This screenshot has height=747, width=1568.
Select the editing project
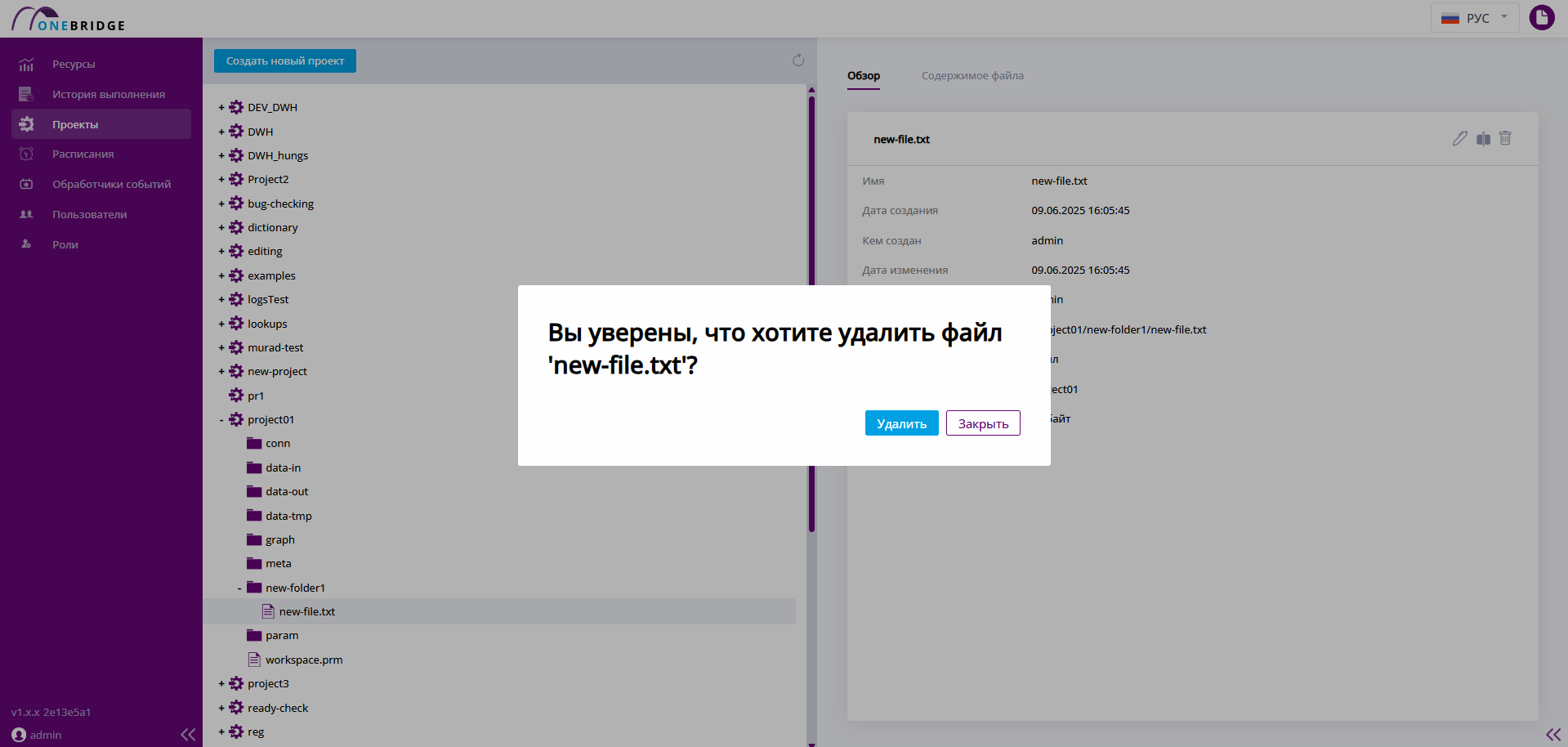265,251
